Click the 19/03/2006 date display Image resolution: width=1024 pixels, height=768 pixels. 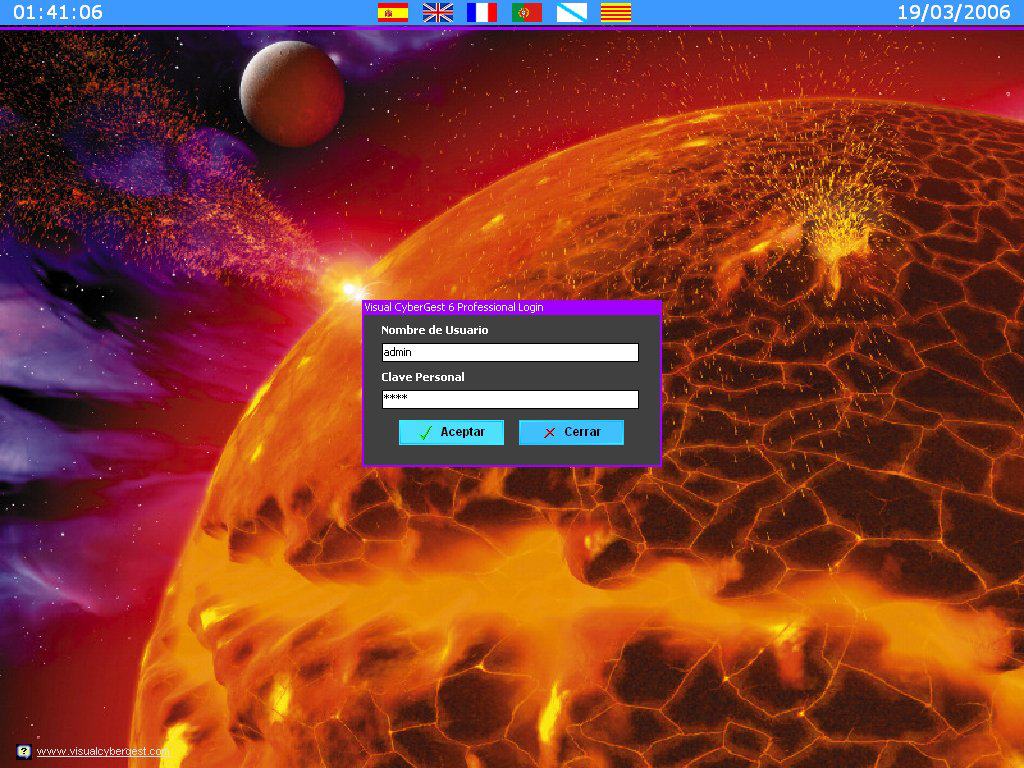pyautogui.click(x=953, y=13)
